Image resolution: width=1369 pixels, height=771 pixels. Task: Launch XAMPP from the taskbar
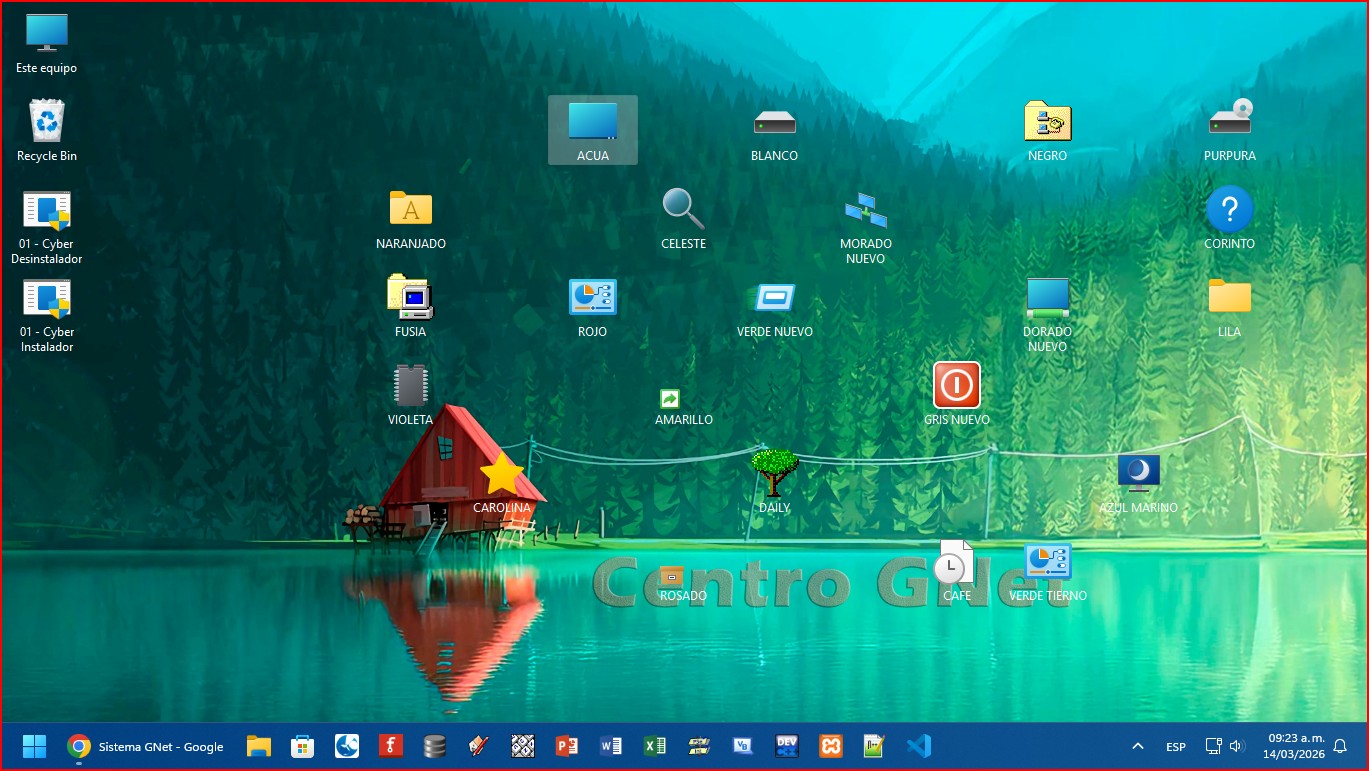click(830, 746)
